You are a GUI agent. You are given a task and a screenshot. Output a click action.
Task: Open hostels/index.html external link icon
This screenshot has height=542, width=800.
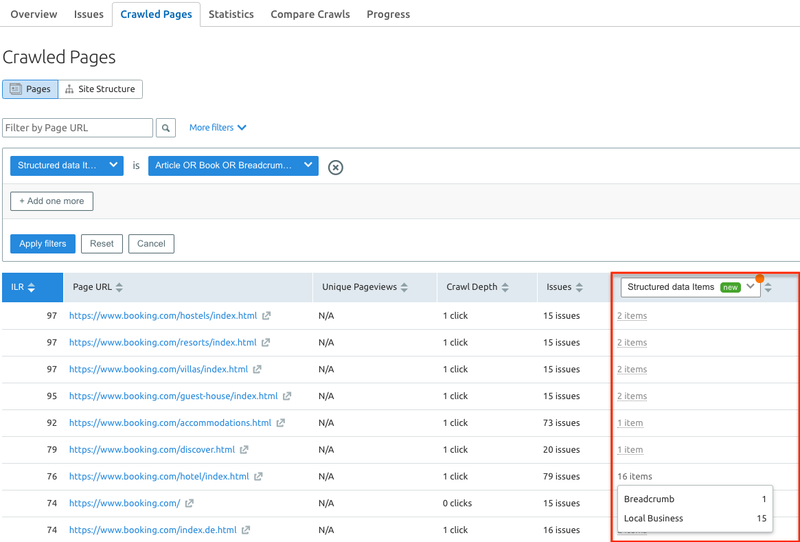[266, 316]
